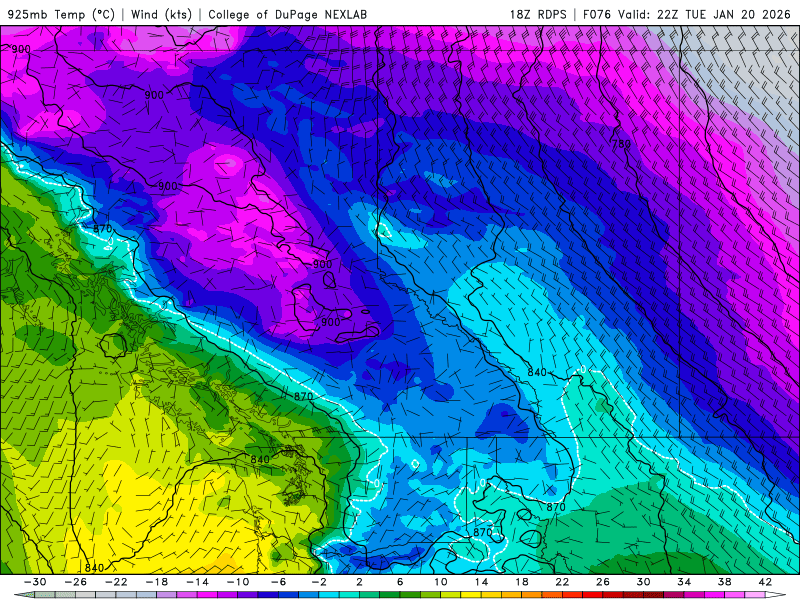Click the '2' color scale label
Image resolution: width=800 pixels, height=600 pixels.
click(360, 582)
